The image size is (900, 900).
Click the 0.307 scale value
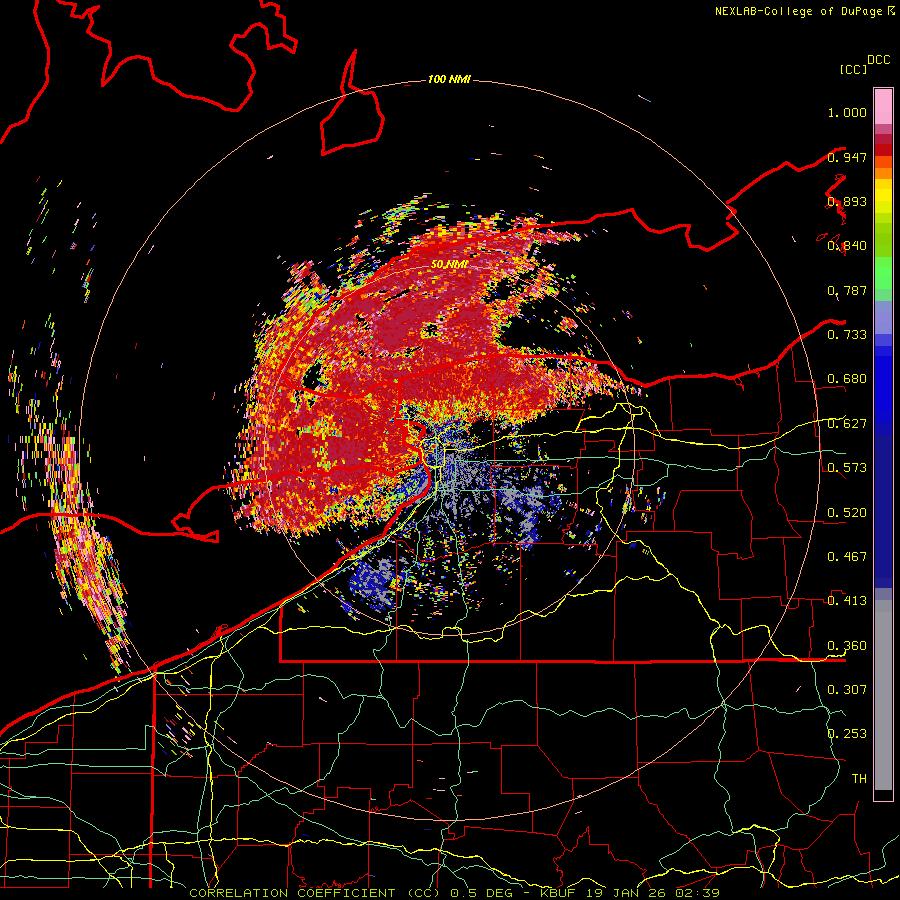[847, 690]
